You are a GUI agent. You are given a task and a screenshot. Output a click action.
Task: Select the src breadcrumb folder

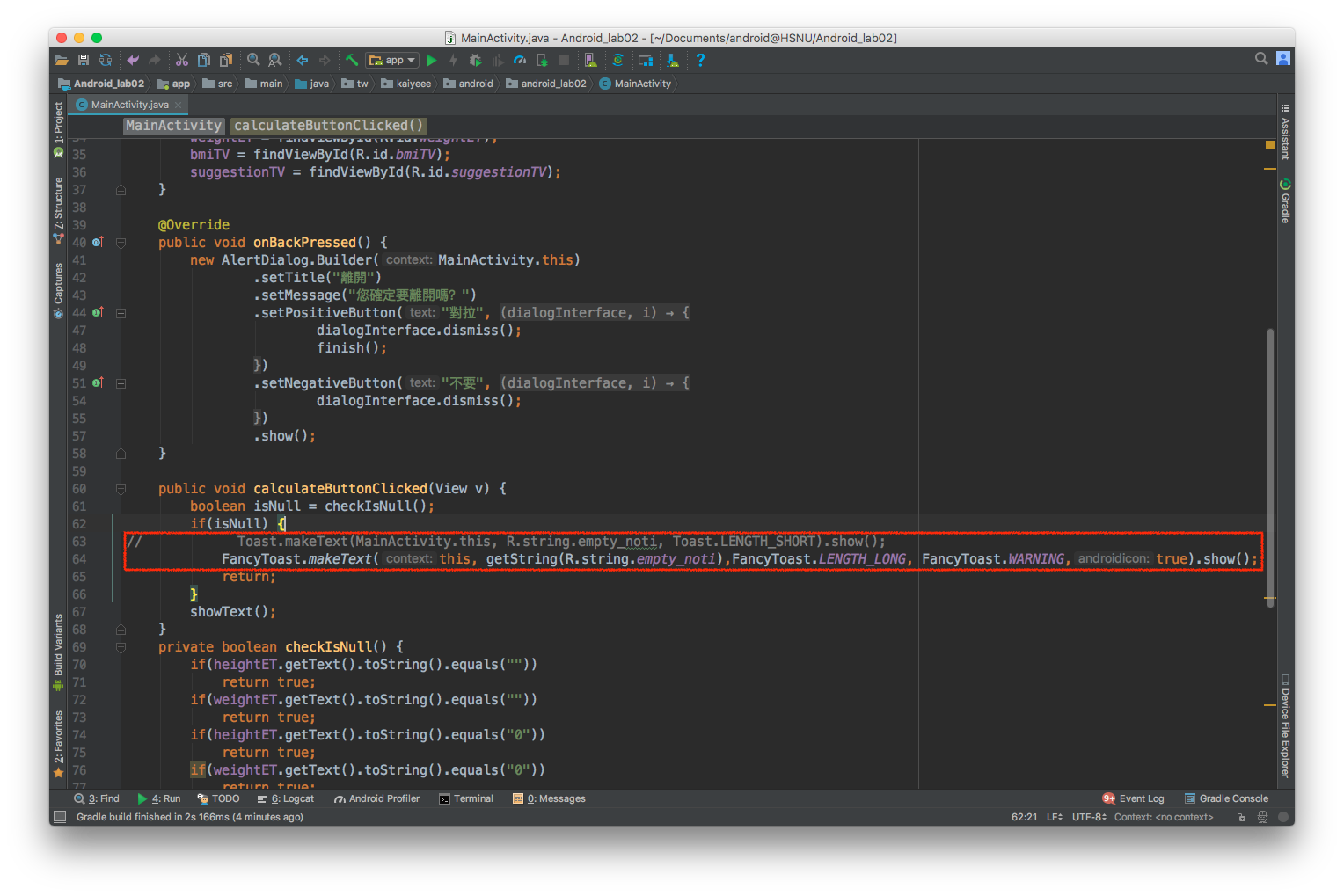coord(217,84)
